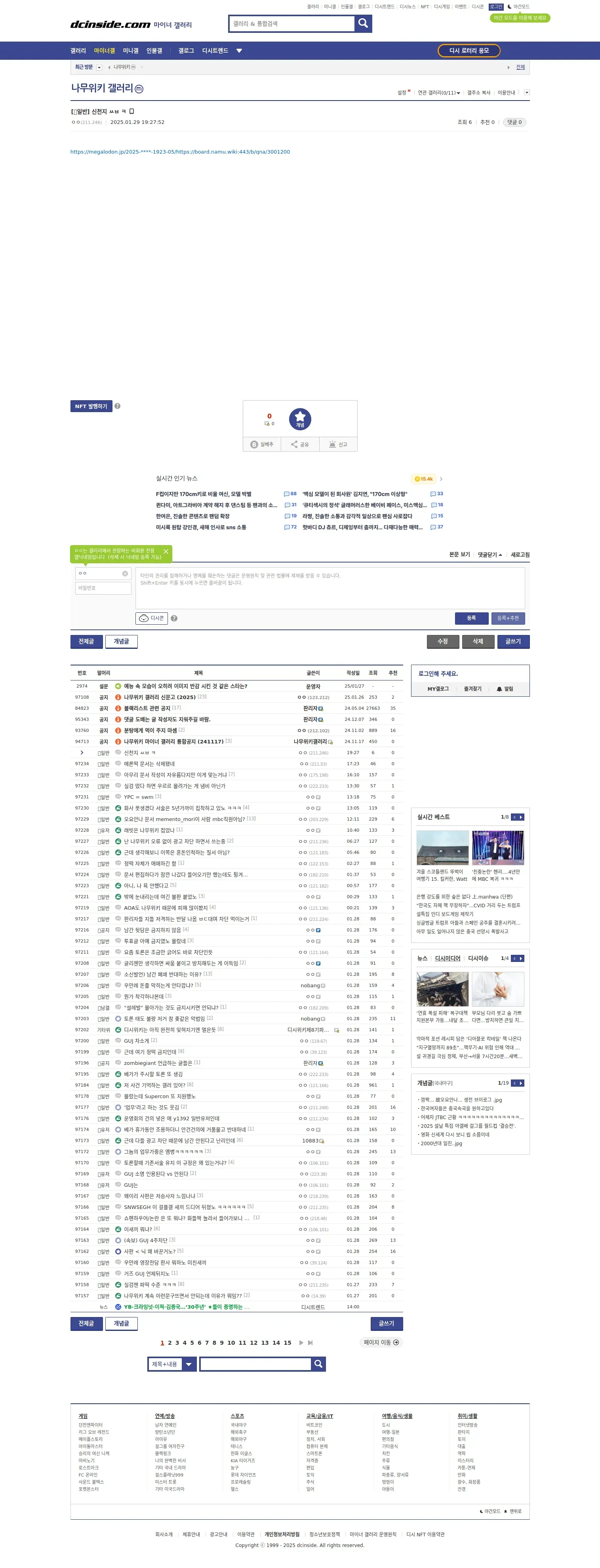
Task: Click the 비밀번호 password field
Action: (103, 588)
